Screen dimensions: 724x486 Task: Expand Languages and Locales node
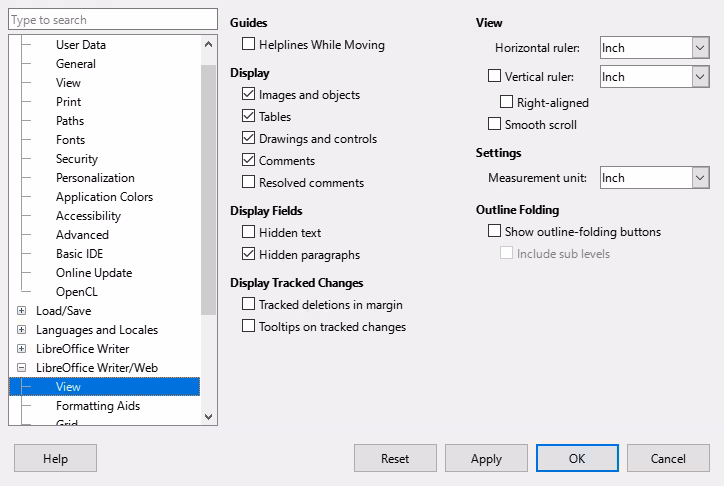[x=21, y=330]
